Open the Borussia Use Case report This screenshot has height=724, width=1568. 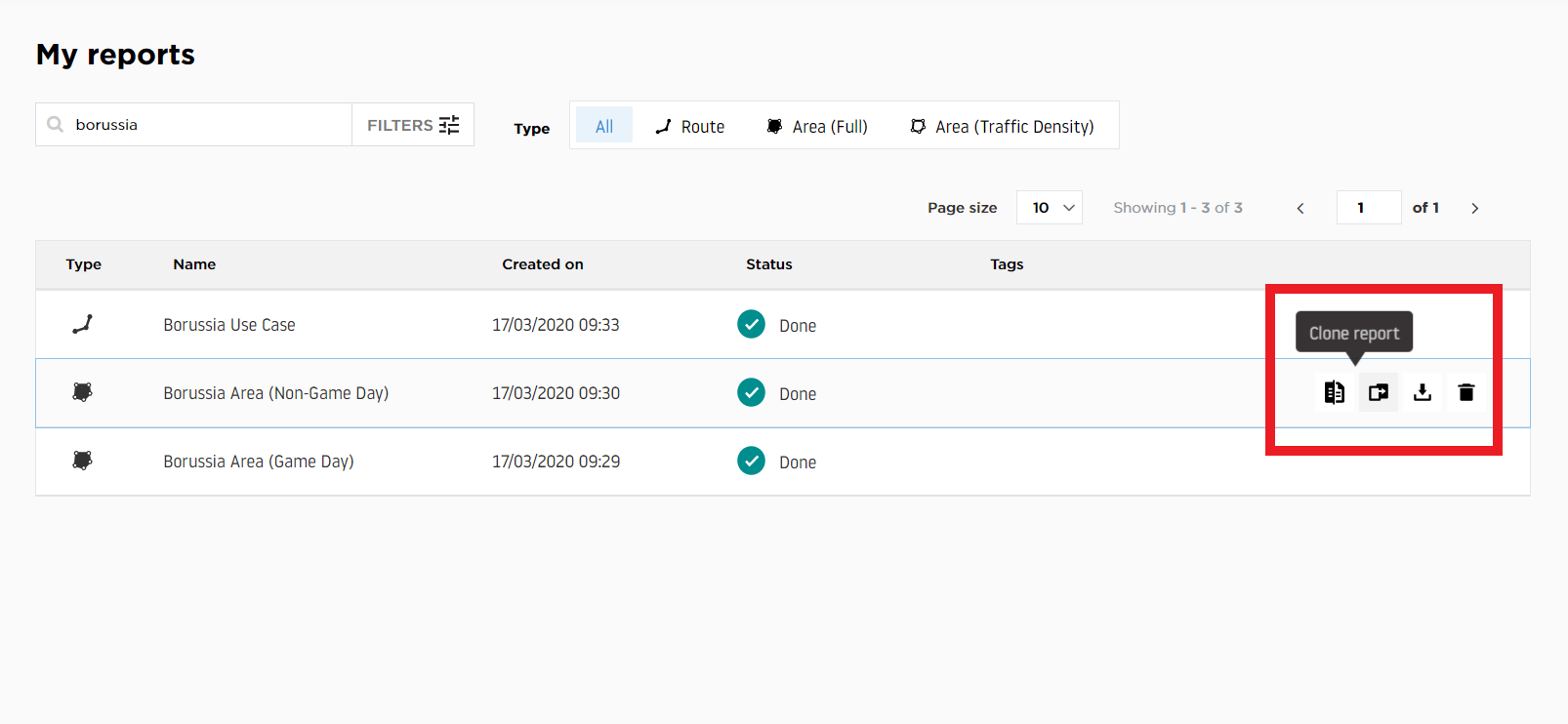[x=229, y=325]
